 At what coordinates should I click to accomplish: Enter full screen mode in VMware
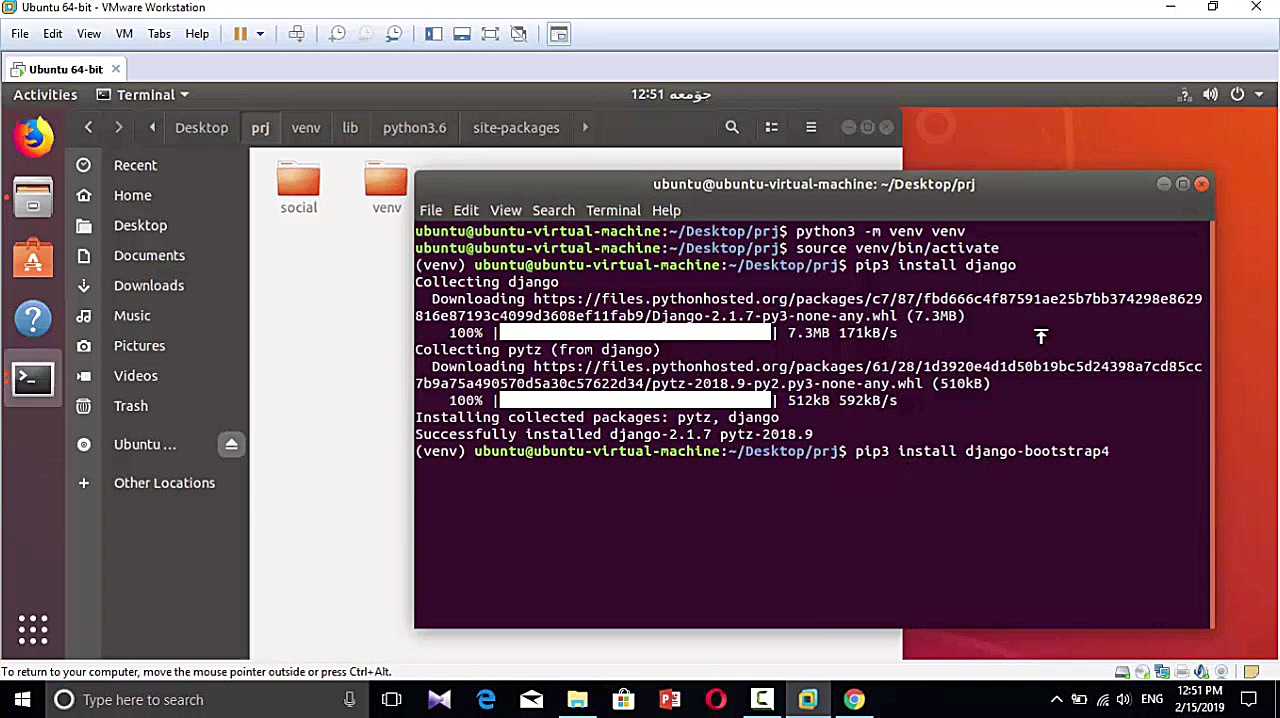tap(491, 33)
